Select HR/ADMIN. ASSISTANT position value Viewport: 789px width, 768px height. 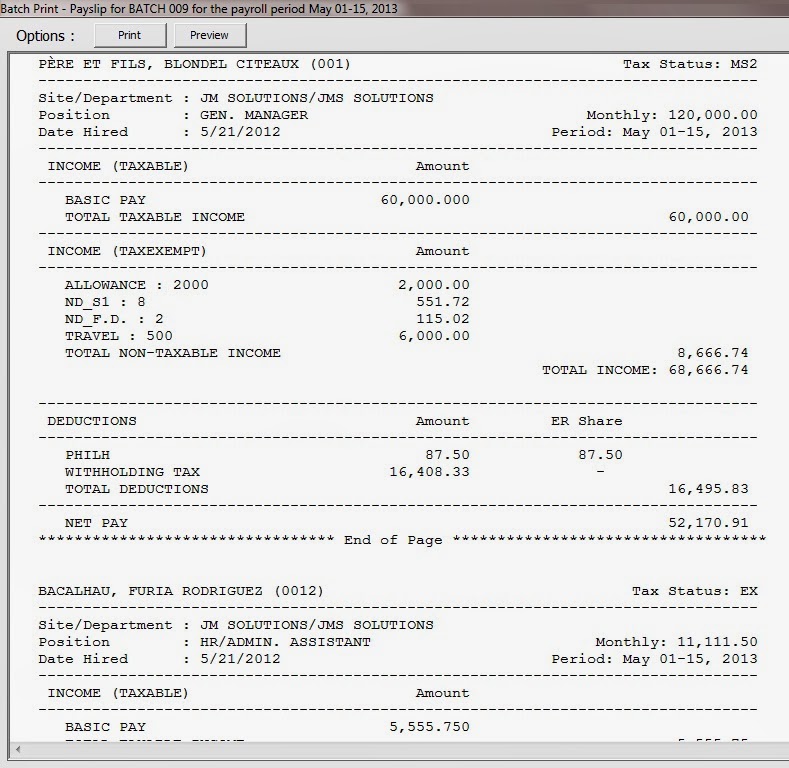(285, 642)
